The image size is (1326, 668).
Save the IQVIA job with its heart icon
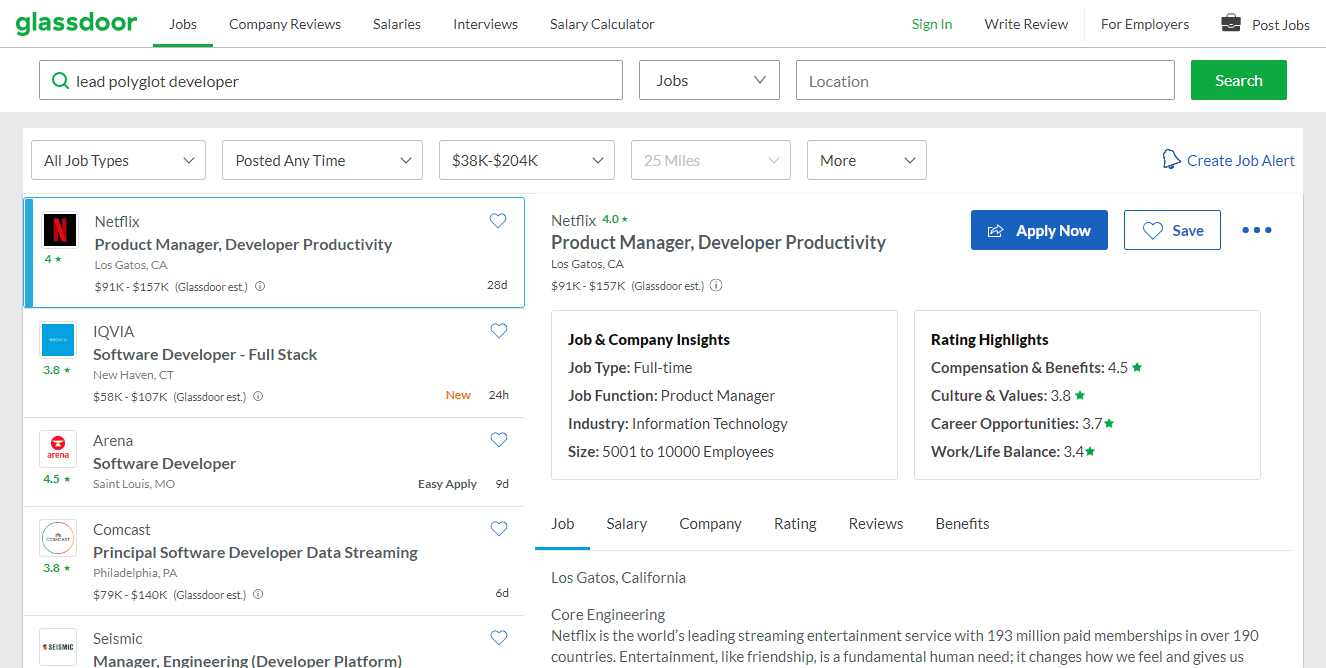click(498, 331)
